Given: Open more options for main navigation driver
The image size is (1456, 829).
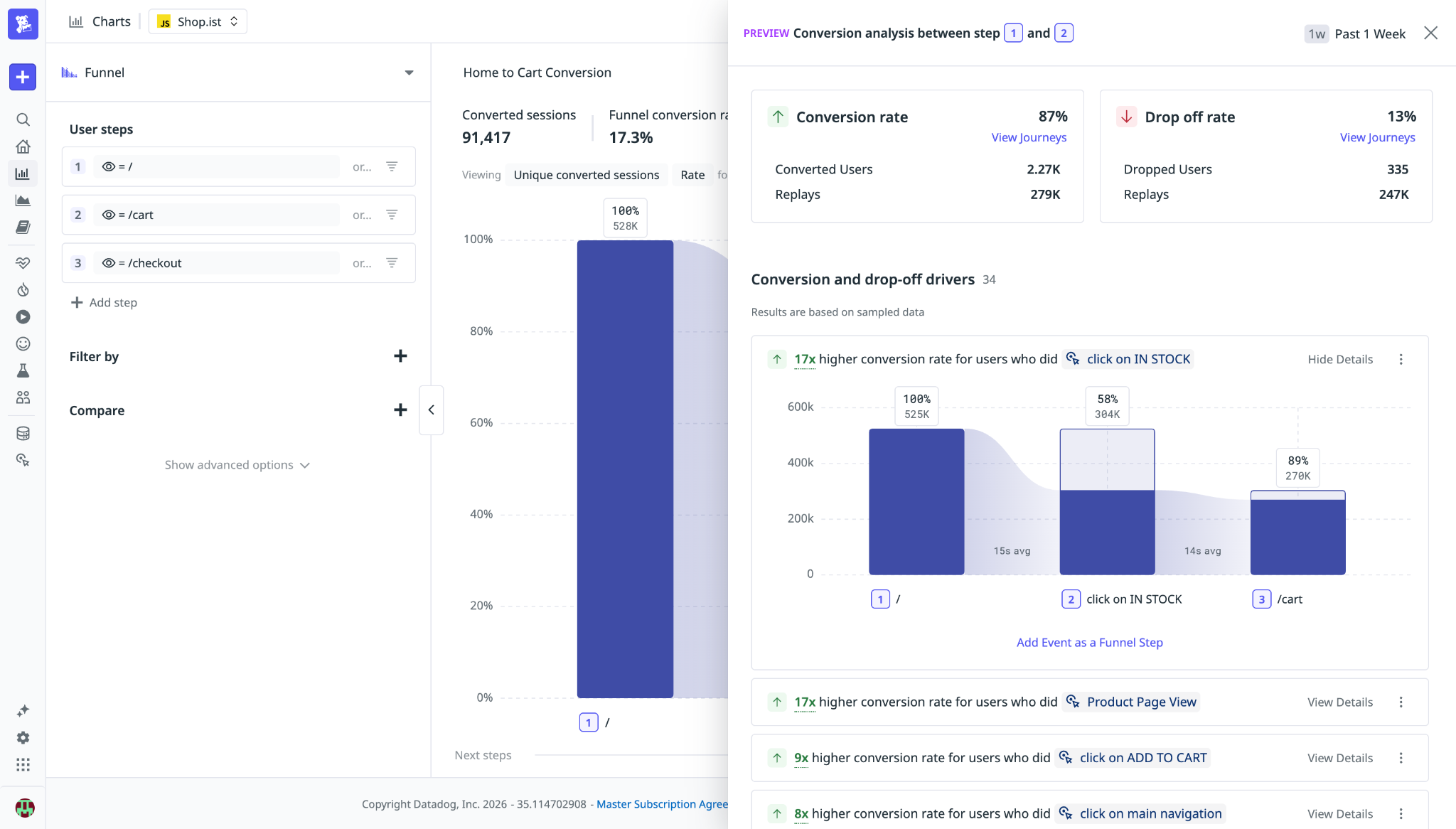Looking at the screenshot, I should (1401, 814).
